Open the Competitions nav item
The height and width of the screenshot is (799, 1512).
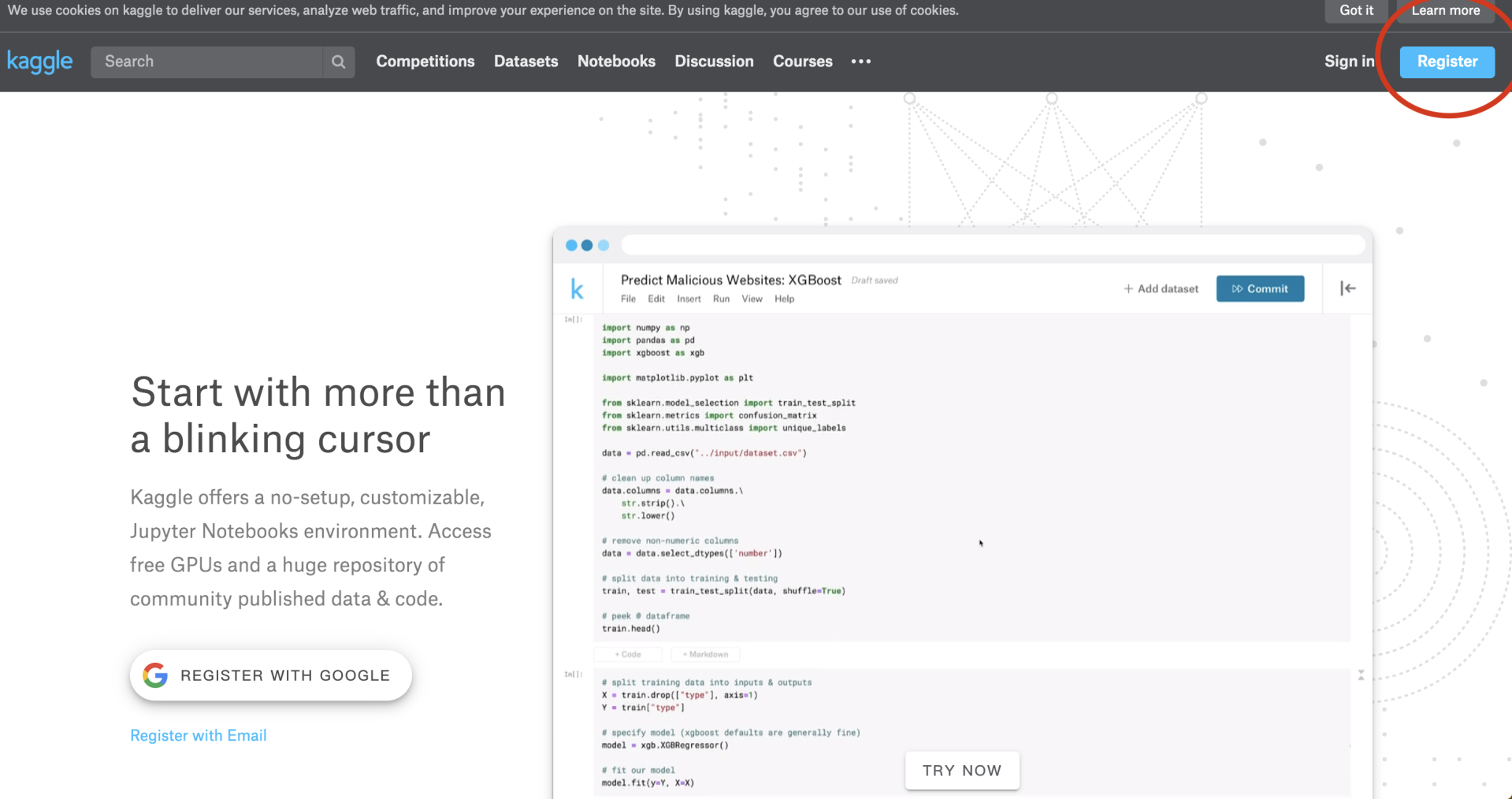click(x=425, y=61)
